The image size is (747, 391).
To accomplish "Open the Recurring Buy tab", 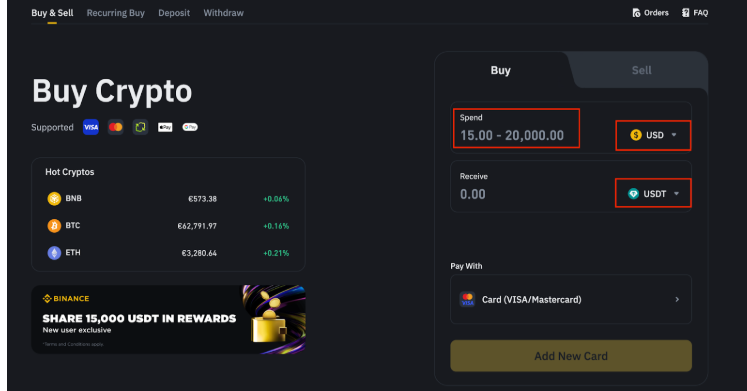I will [116, 13].
